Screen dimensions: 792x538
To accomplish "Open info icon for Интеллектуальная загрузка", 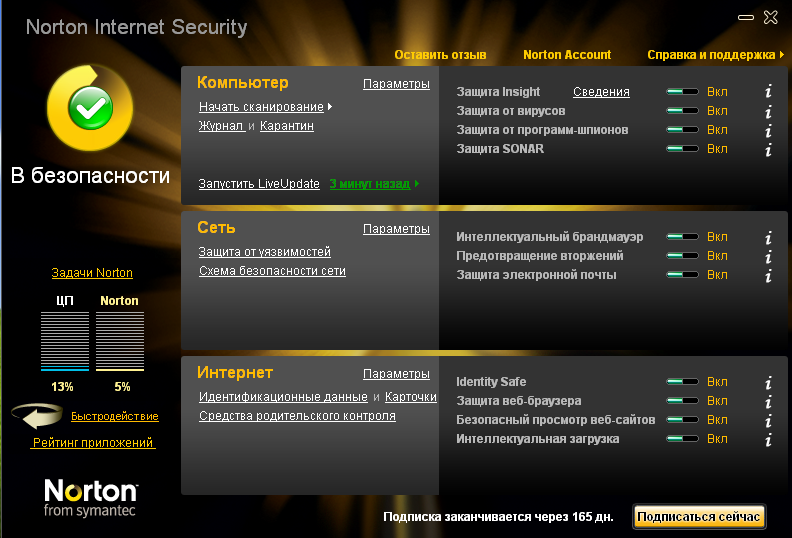I will [768, 439].
